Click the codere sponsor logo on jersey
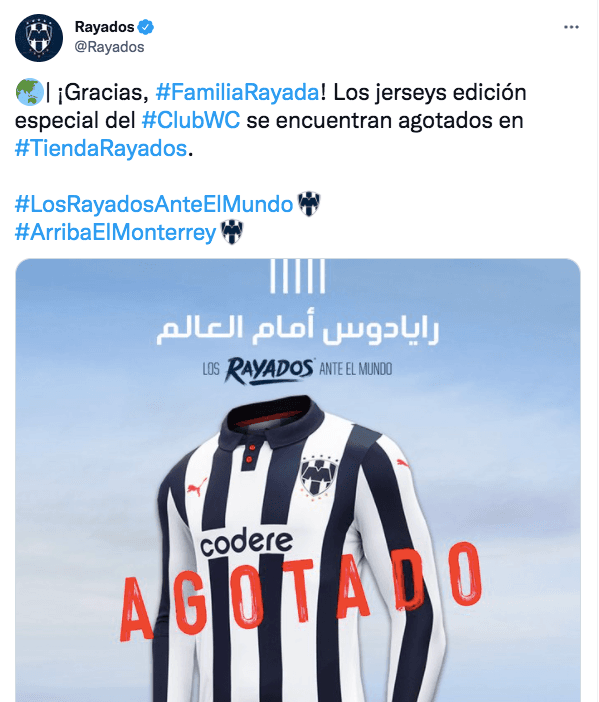599x702 pixels. coord(246,543)
